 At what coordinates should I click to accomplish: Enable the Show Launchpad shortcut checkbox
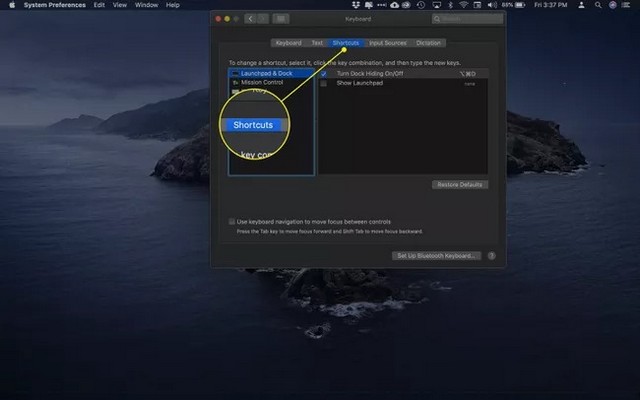click(x=324, y=83)
